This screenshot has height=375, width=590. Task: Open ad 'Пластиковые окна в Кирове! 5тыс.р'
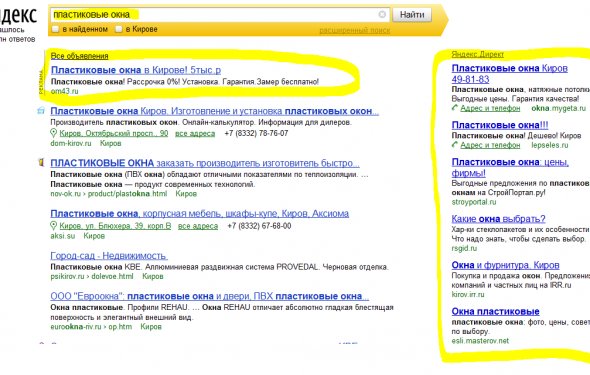(136, 70)
